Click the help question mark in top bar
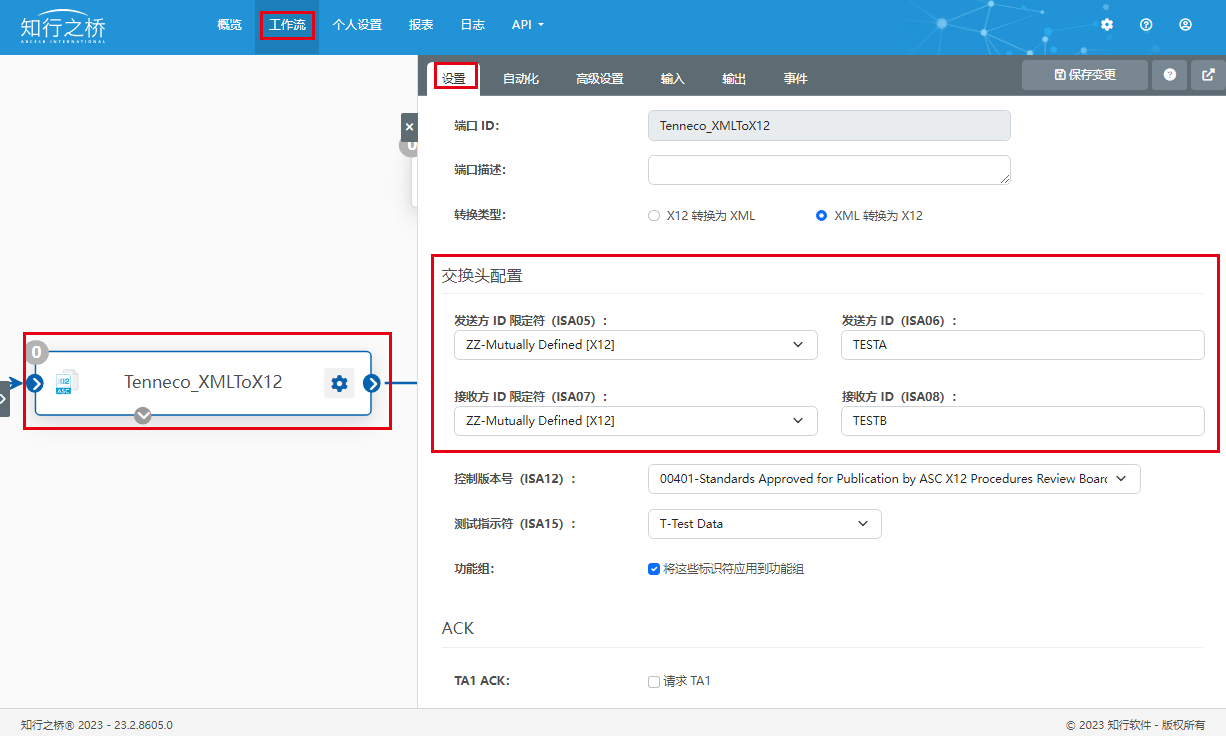The width and height of the screenshot is (1226, 736). click(1146, 25)
